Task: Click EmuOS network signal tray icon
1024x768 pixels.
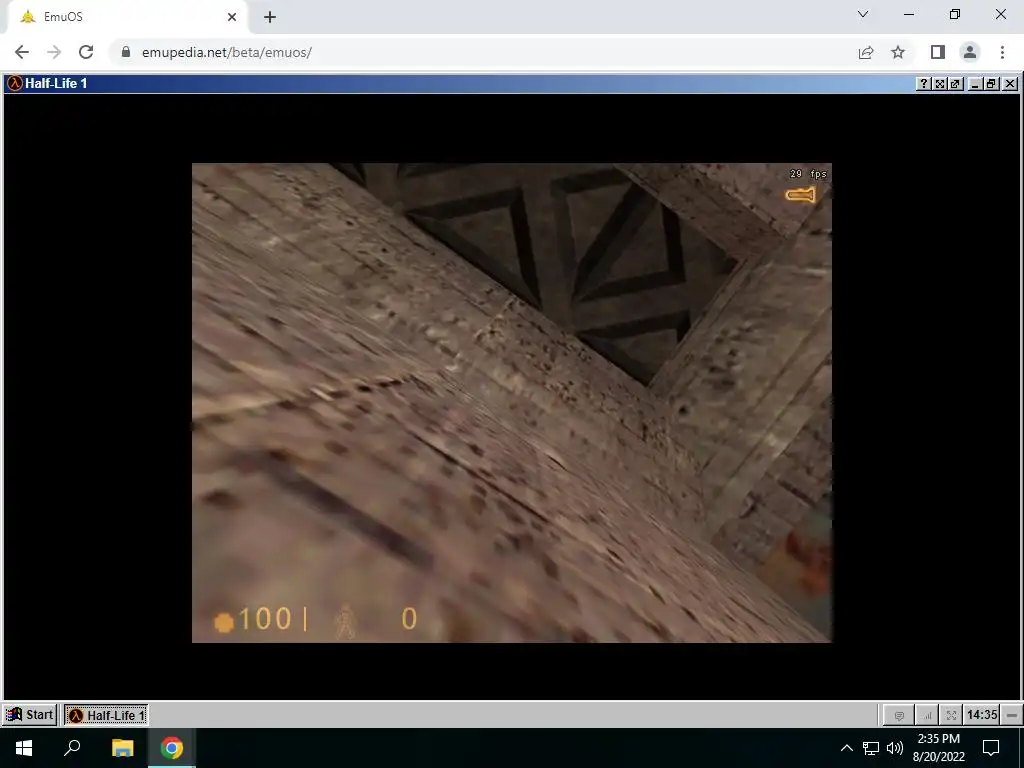Action: pos(927,716)
